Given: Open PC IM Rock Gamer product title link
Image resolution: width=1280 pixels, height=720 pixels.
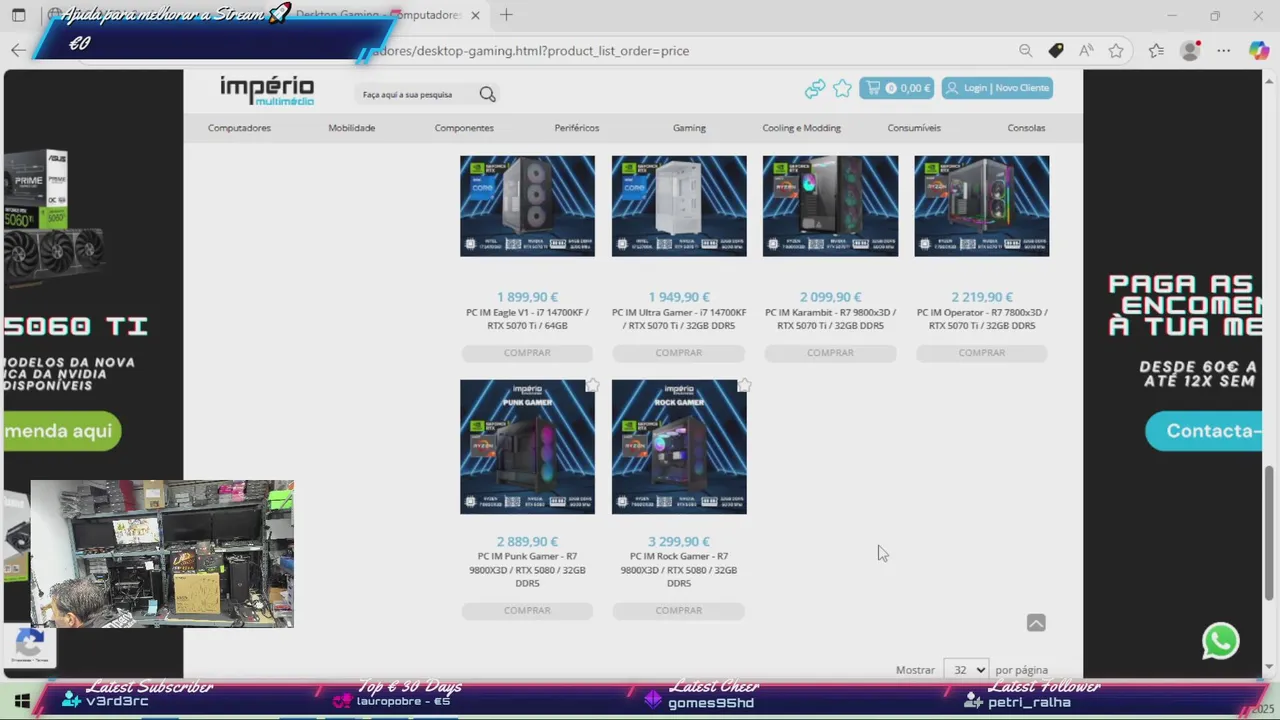Looking at the screenshot, I should pos(679,570).
